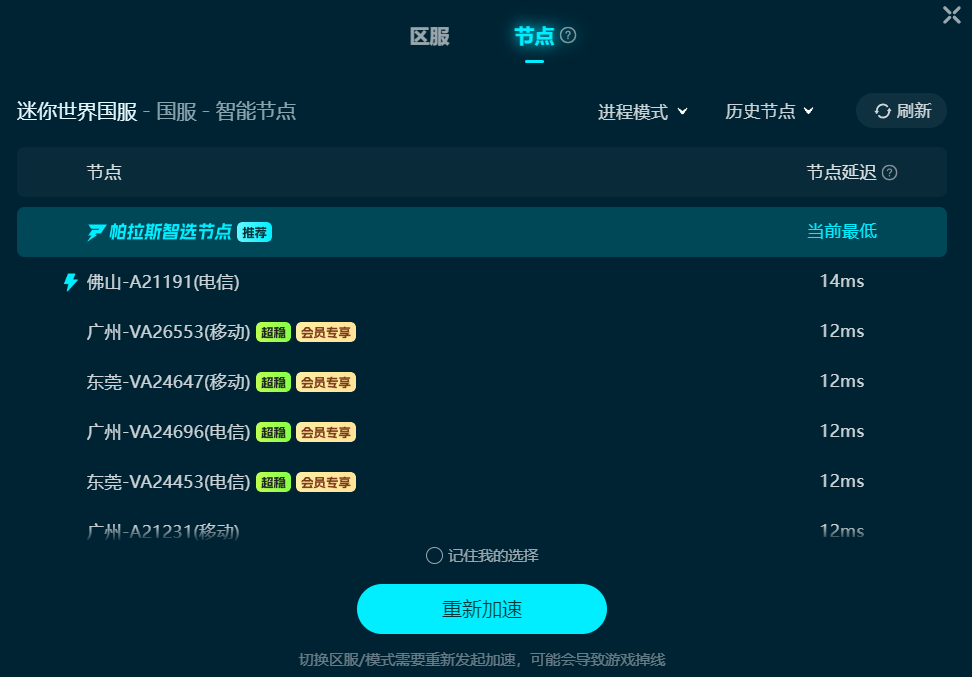The image size is (972, 677).
Task: Expand the 历史节点 dropdown
Action: 769,112
